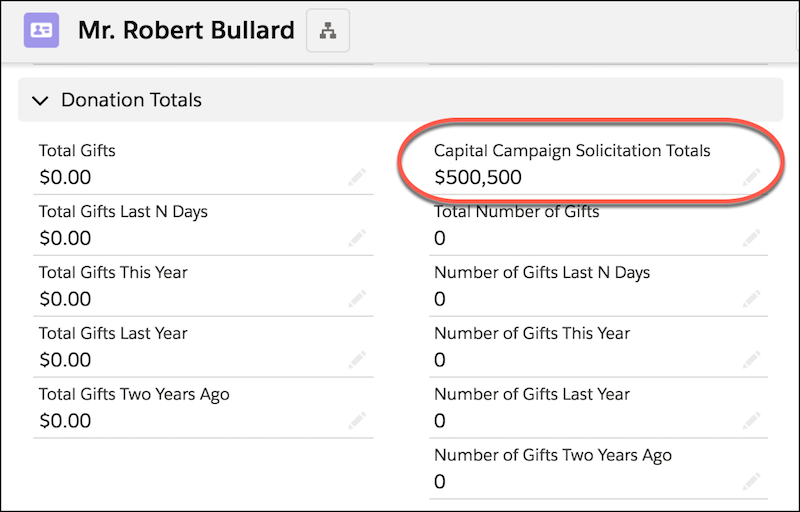
Task: Edit Number of Gifts Two Years Ago pencil
Action: [752, 481]
